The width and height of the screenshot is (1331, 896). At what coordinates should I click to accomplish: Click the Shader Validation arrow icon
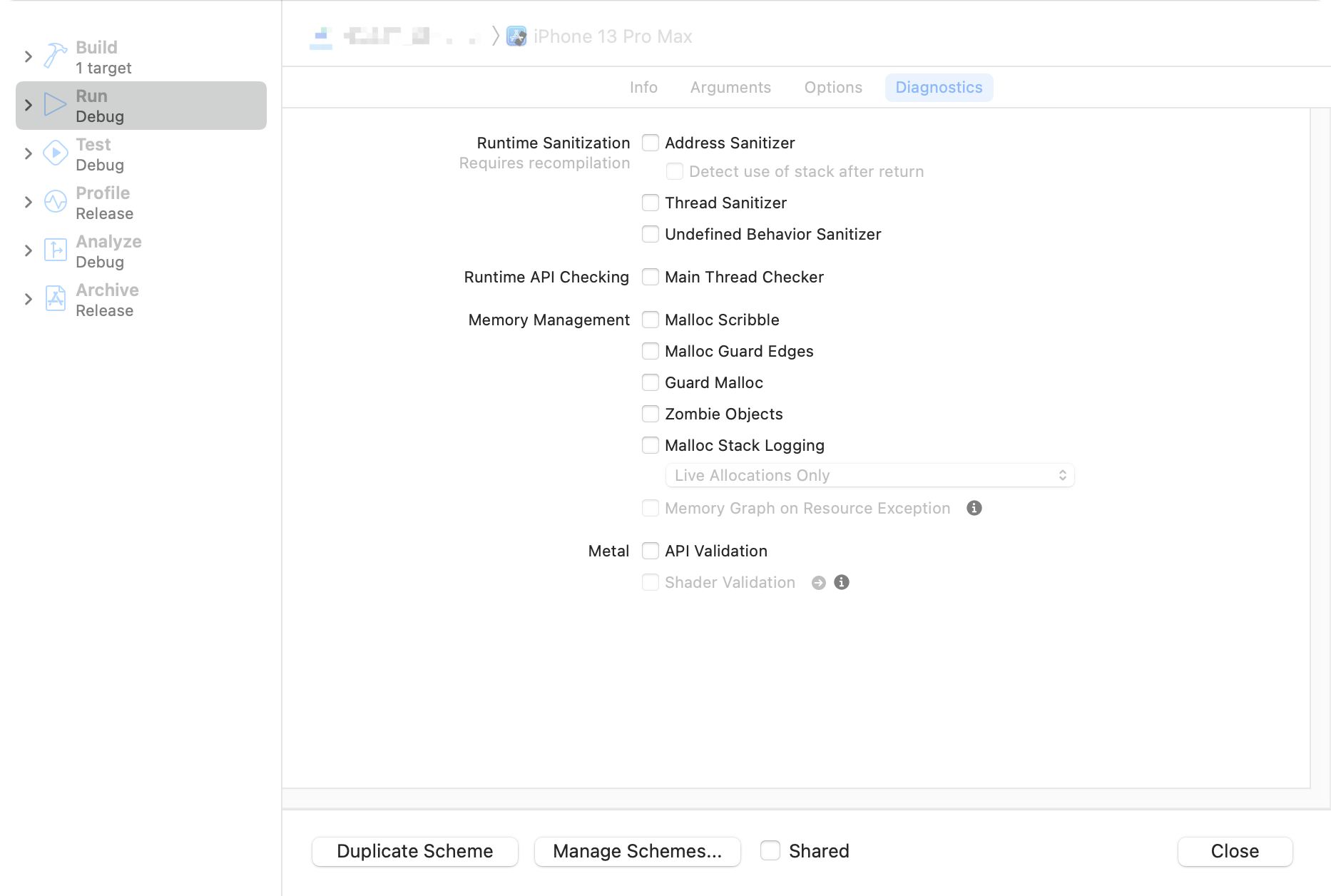coord(819,583)
